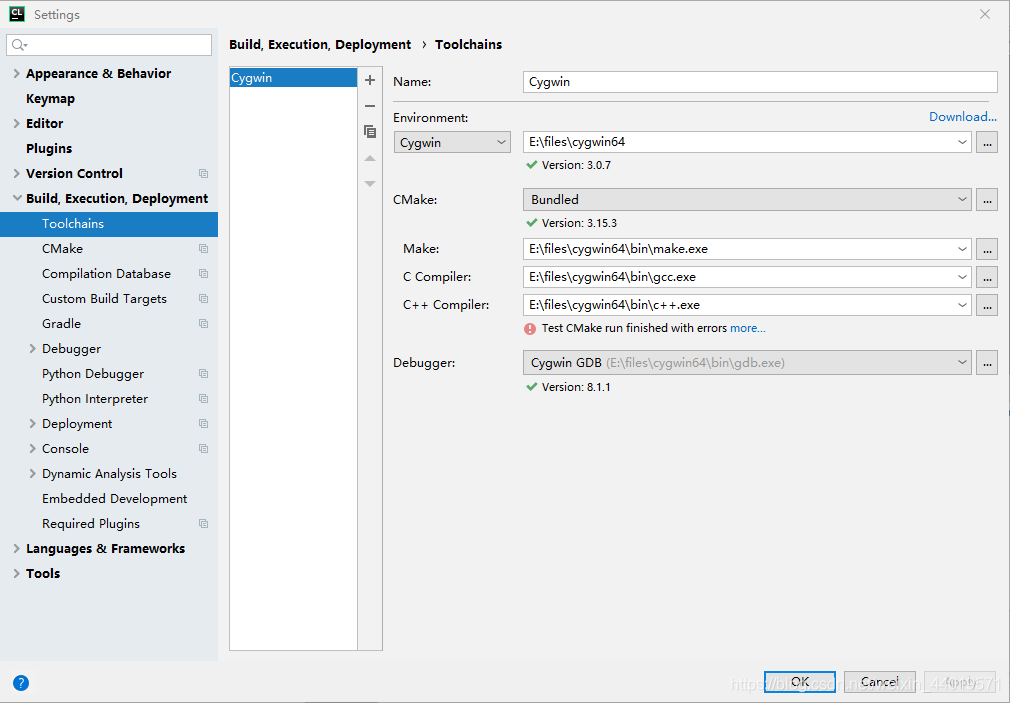Open the help question mark icon
The width and height of the screenshot is (1010, 703).
21,683
